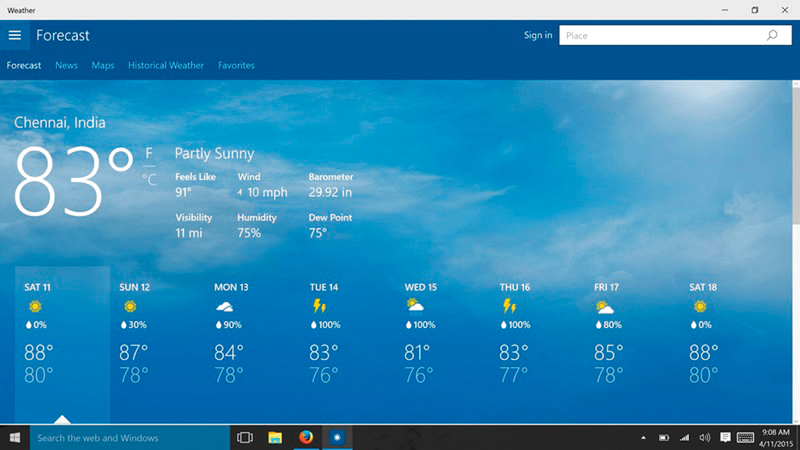Open the Historical Weather tab
800x450 pixels.
pos(166,65)
